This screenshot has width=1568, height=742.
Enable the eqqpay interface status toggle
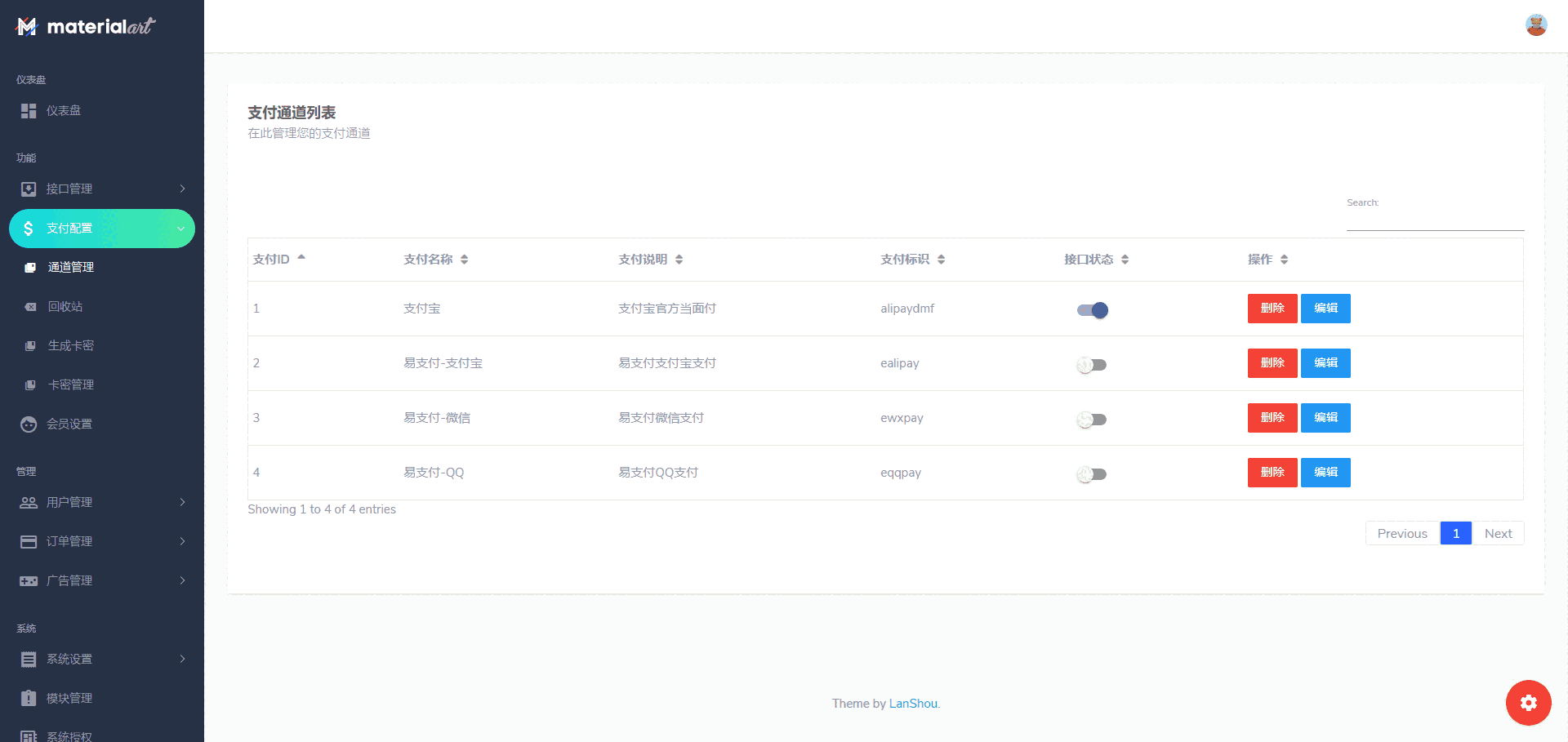pos(1092,474)
